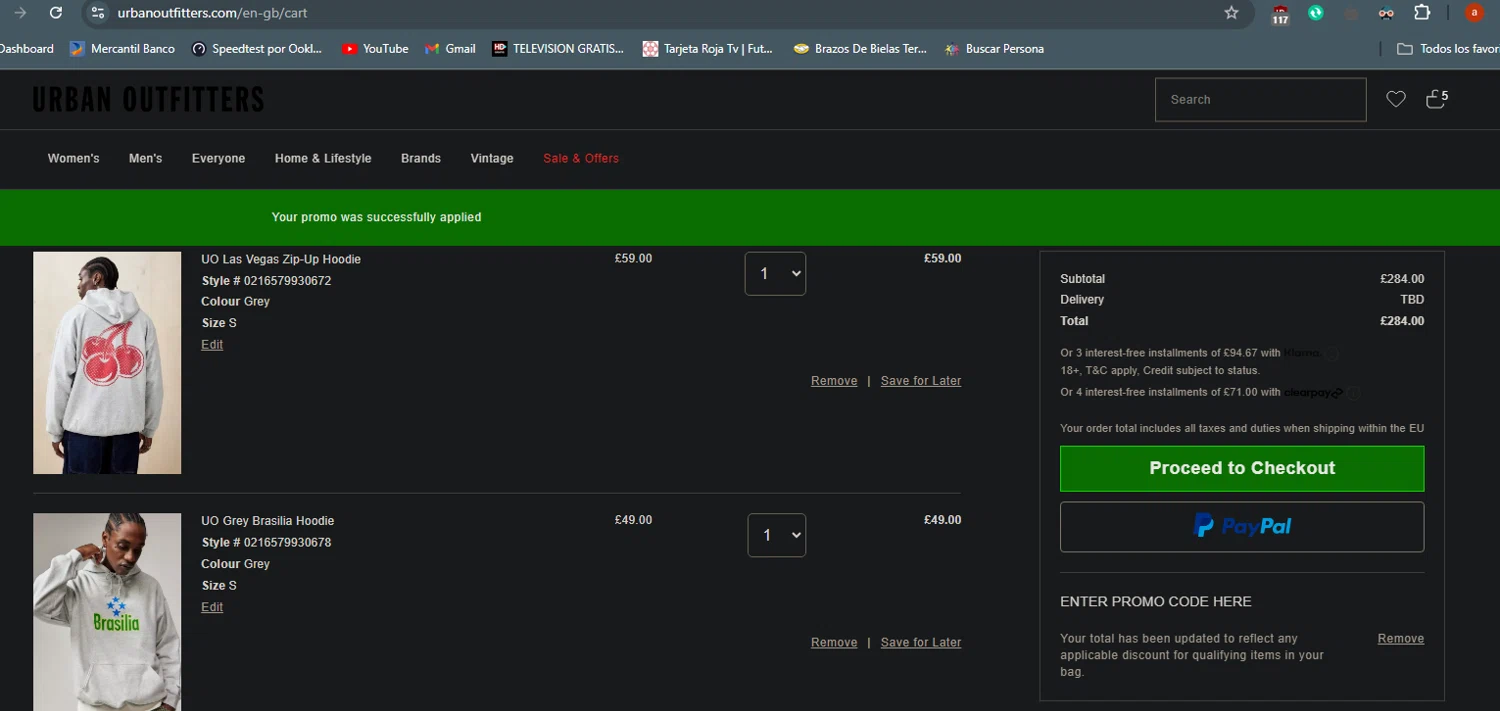Click the goggles-face extension icon
The image size is (1500, 711).
tap(1386, 13)
